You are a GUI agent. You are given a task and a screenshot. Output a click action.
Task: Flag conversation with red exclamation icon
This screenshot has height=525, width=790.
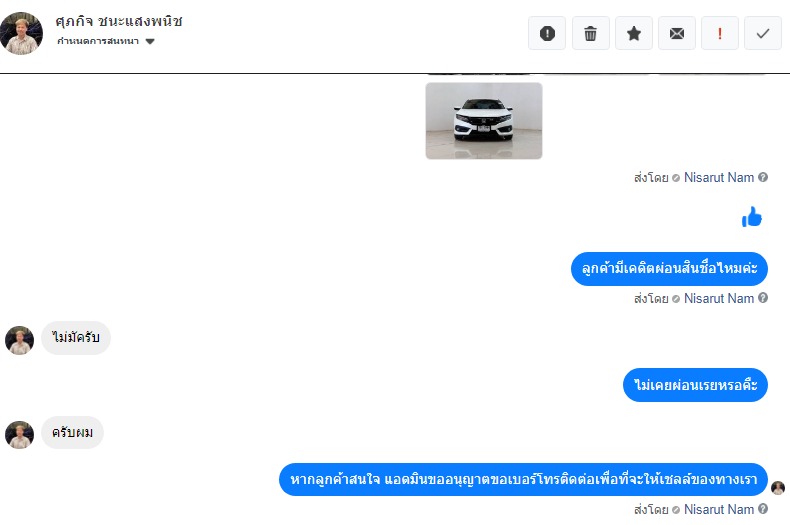click(x=719, y=33)
